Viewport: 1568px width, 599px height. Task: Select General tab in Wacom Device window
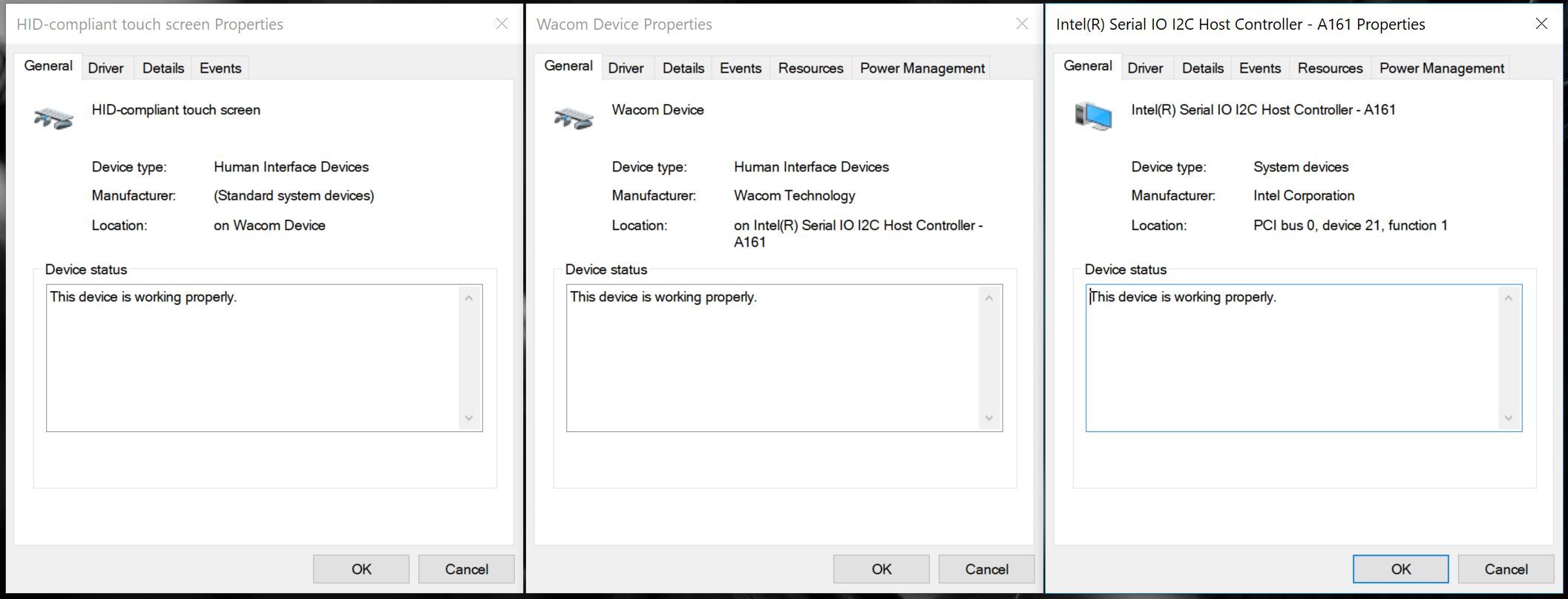568,66
